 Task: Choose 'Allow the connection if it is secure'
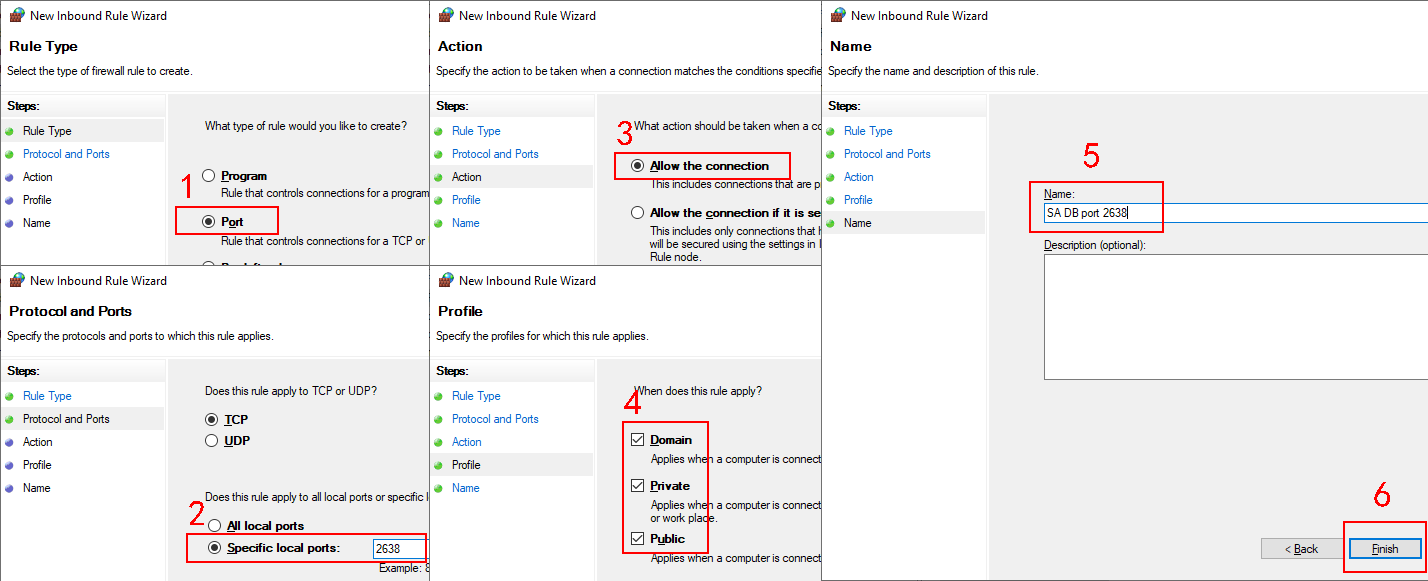[638, 213]
